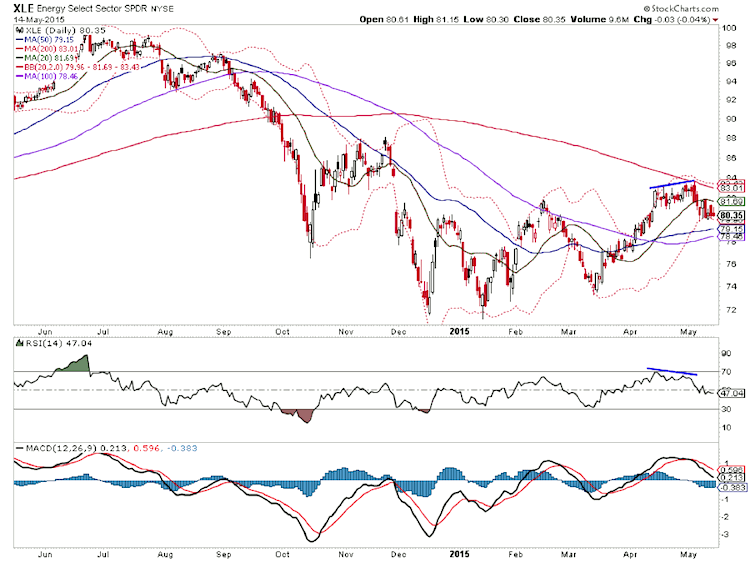Click the 30 level label on RSI axis
The image size is (750, 562).
coord(726,409)
